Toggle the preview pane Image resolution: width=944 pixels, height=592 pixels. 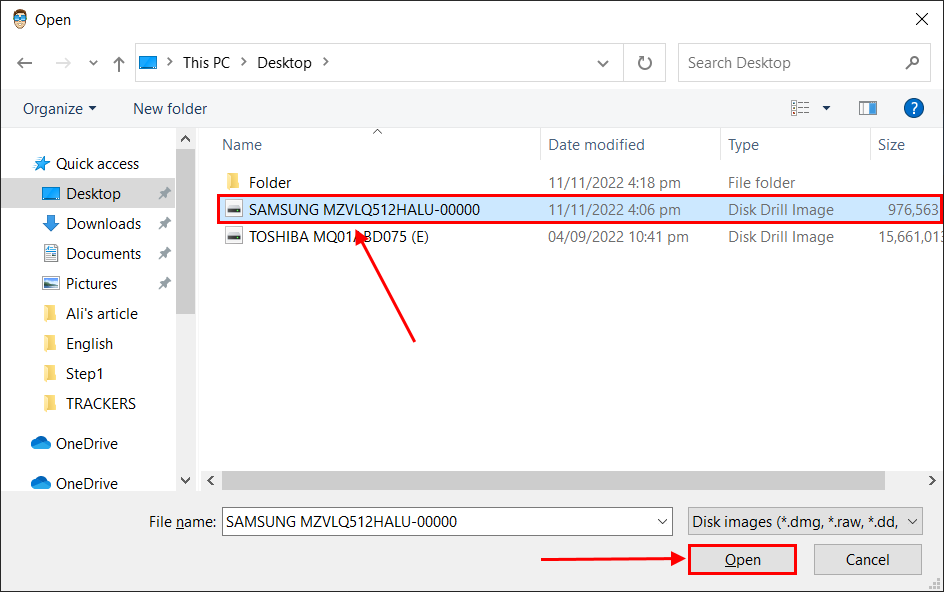tap(868, 108)
